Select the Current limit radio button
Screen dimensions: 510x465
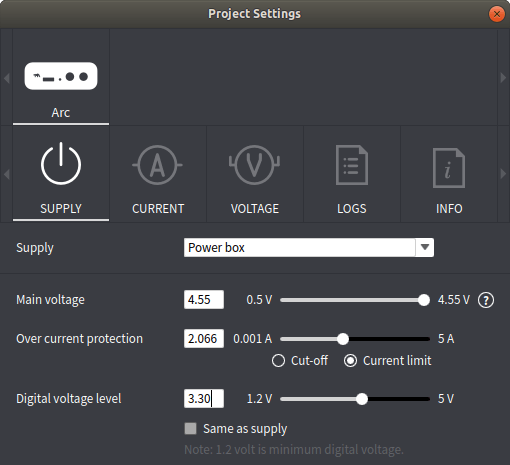coord(350,361)
